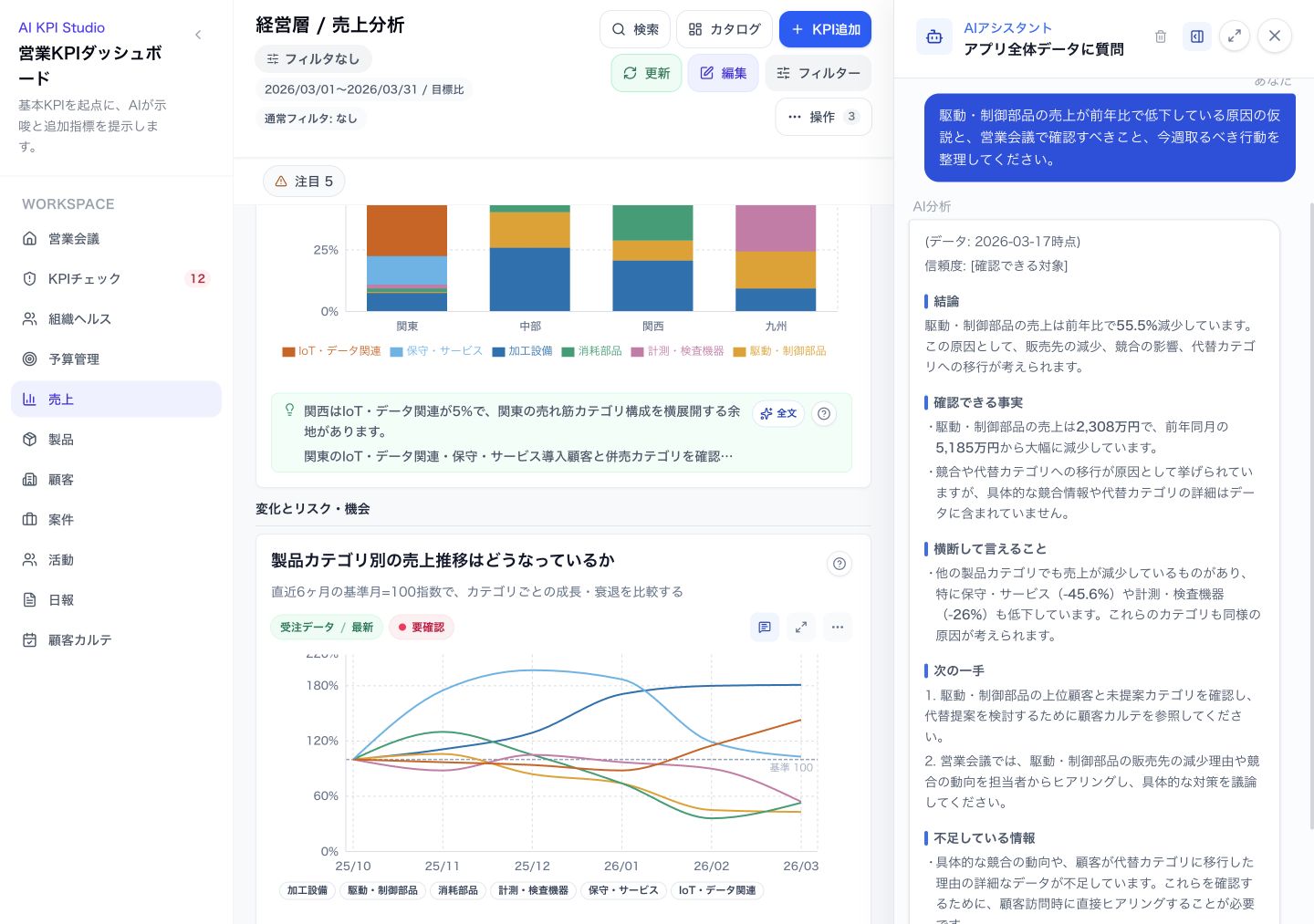
Task: Toggle 駆動・制御部品 legend entry in bar chart
Action: (780, 351)
